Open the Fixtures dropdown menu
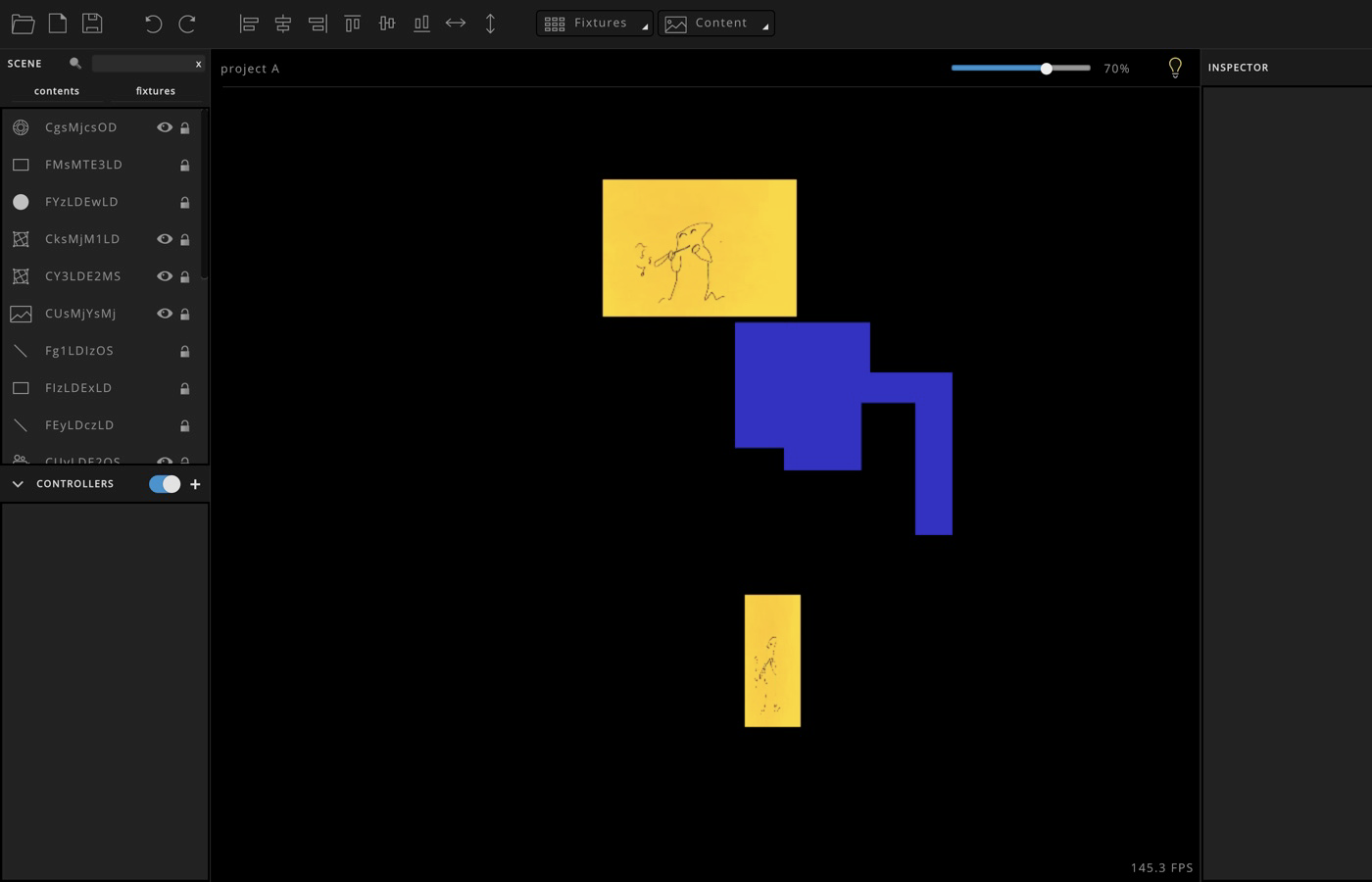1372x882 pixels. click(x=595, y=24)
